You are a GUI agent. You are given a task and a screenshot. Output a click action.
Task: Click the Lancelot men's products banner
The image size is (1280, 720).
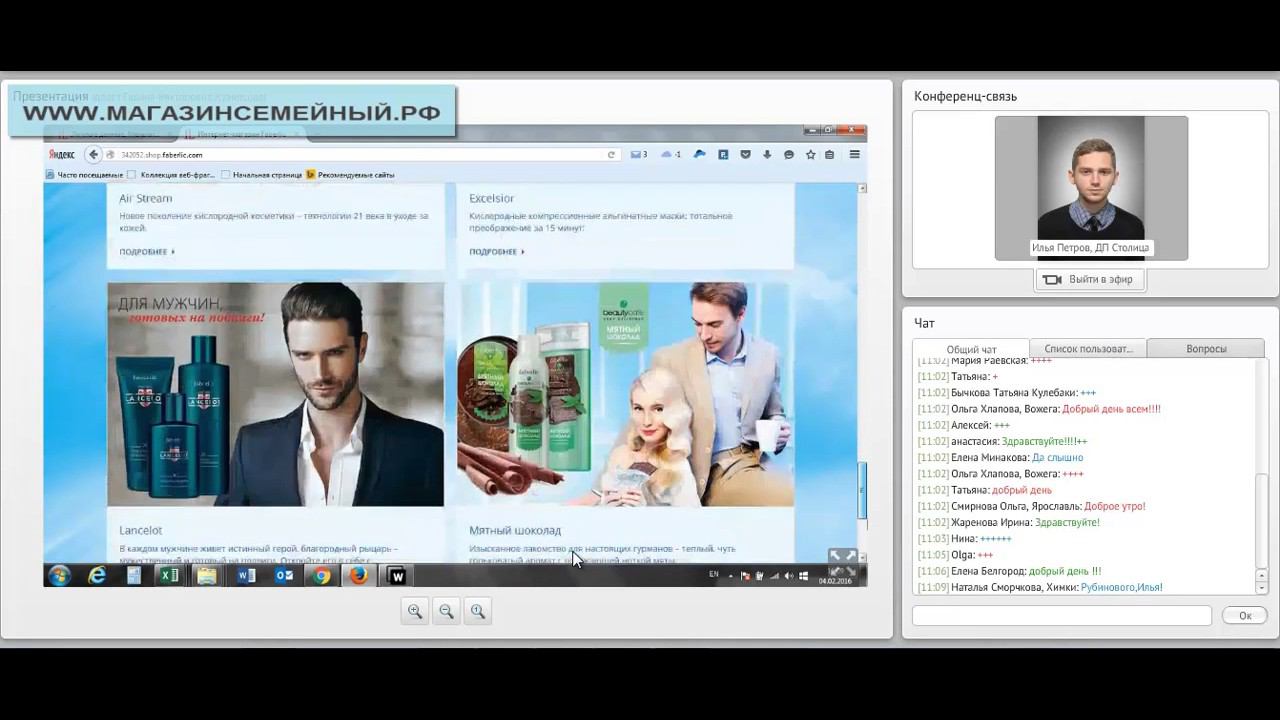pos(275,394)
